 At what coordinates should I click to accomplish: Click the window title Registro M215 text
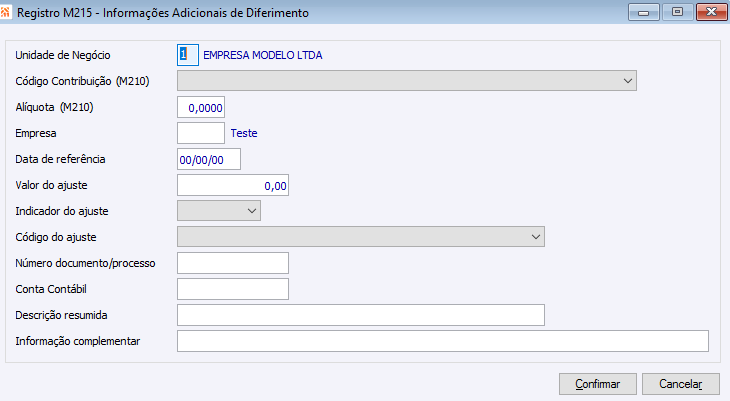(162, 13)
